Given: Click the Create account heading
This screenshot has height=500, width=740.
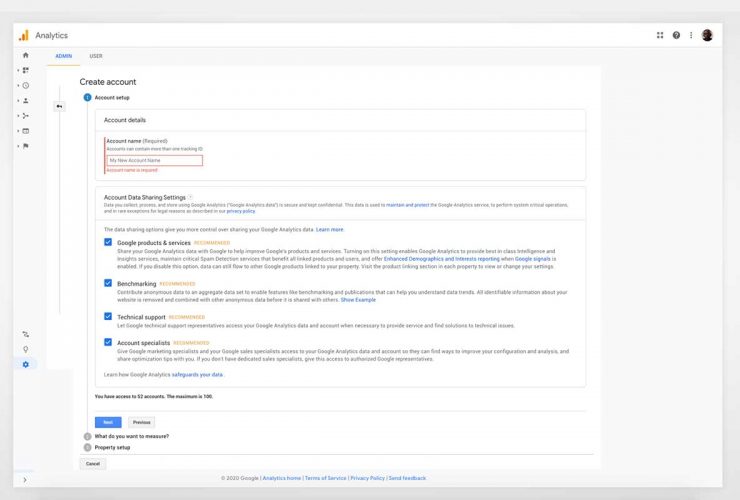Looking at the screenshot, I should coord(108,82).
